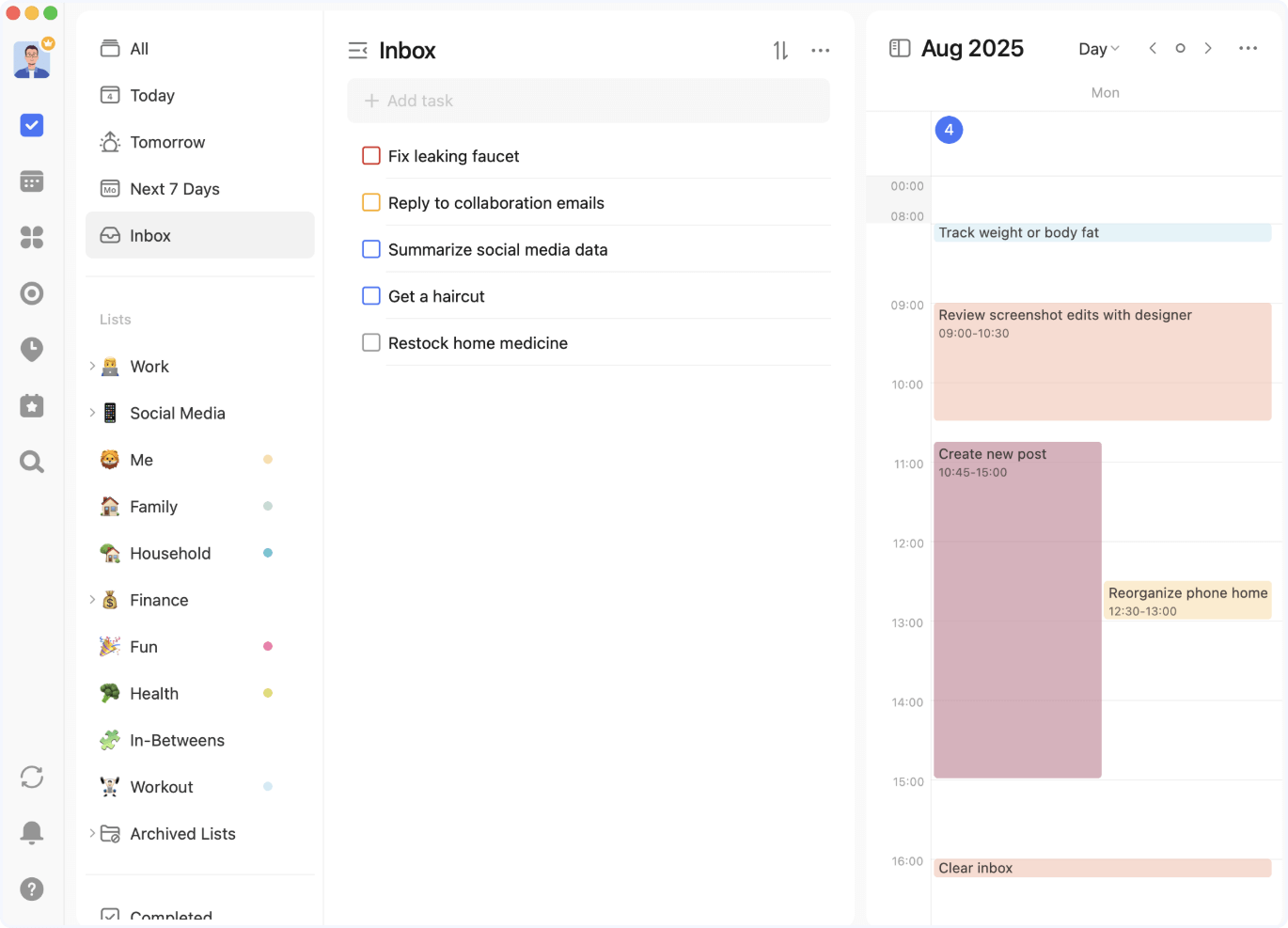Check off the Fix leaking faucet task

371,155
